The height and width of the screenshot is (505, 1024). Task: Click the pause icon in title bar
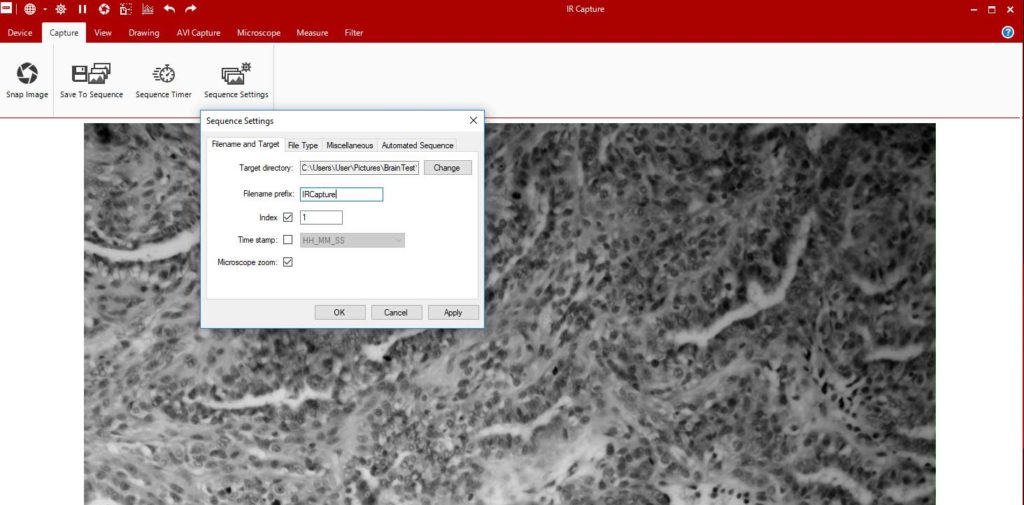[82, 9]
